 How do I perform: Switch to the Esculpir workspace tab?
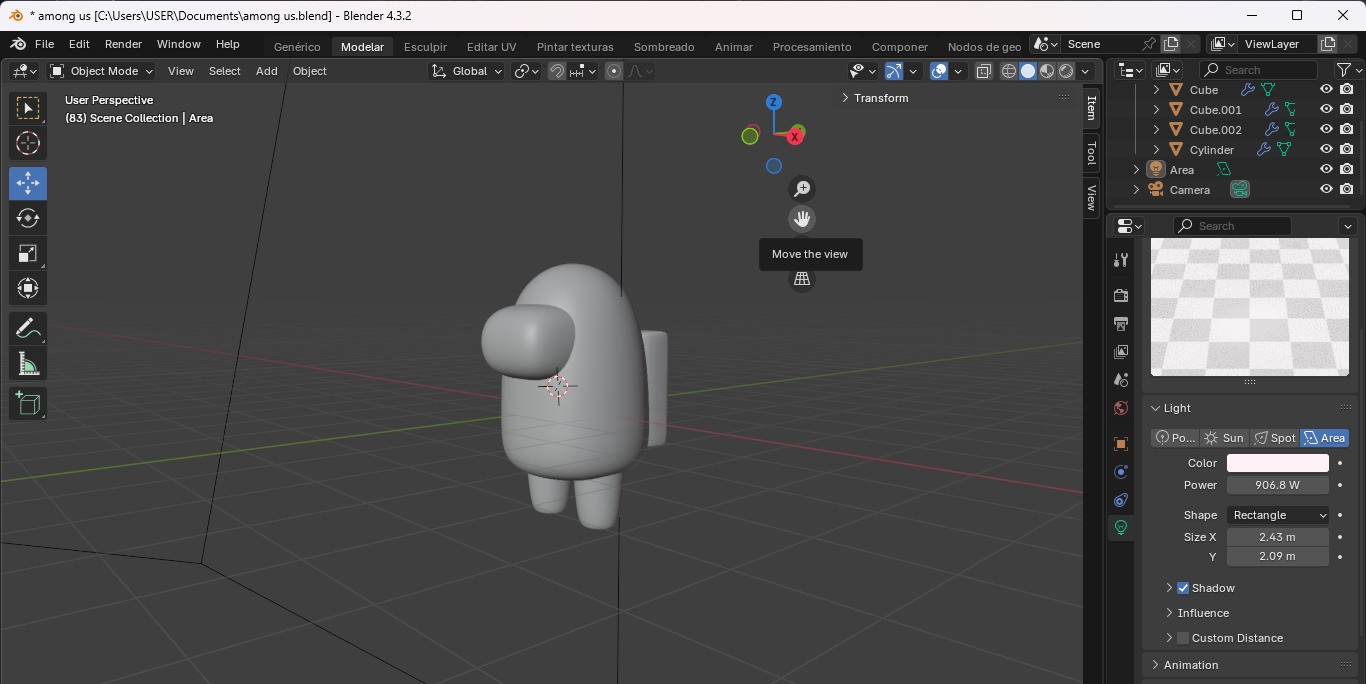[425, 46]
